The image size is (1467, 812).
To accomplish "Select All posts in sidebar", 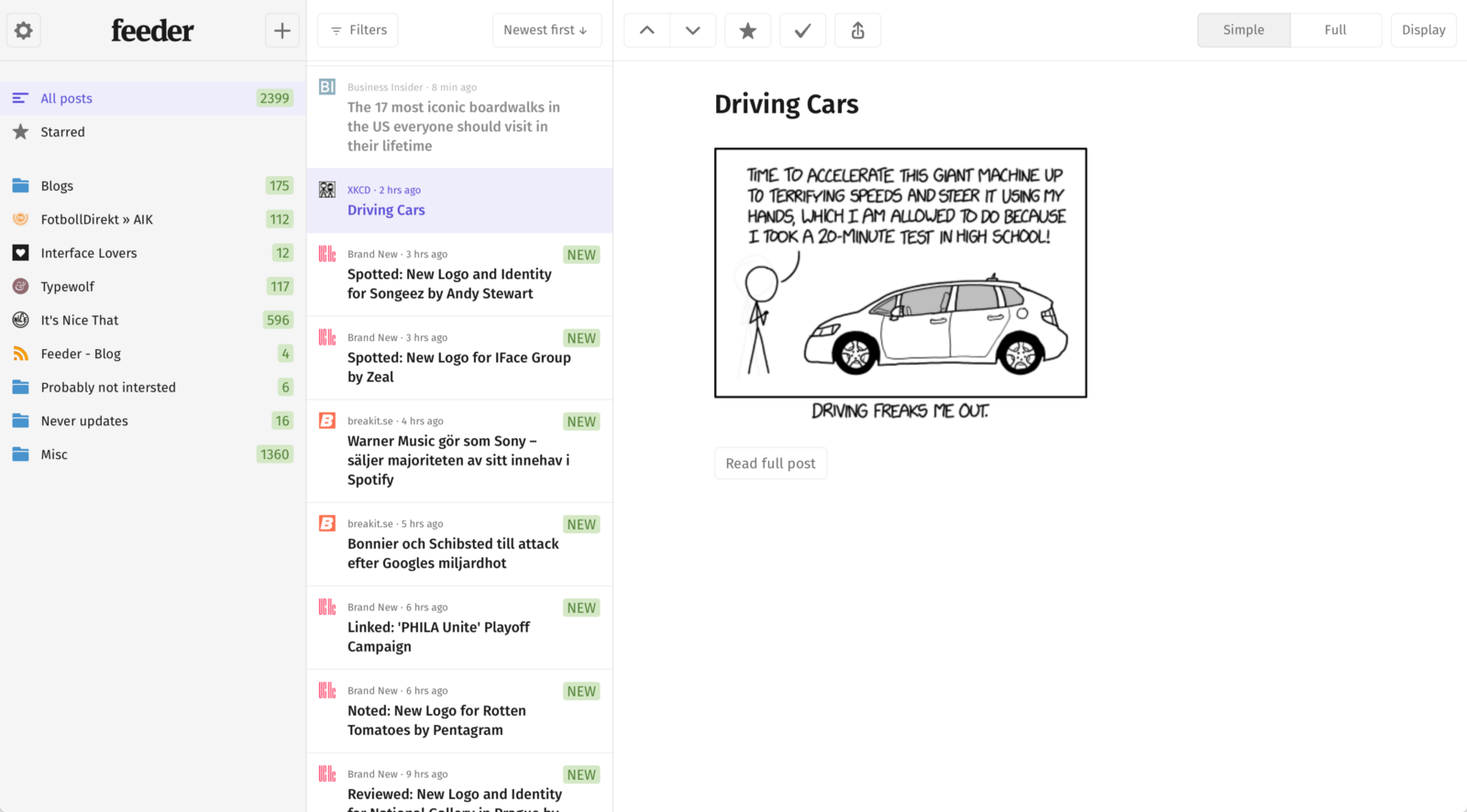I will [x=153, y=98].
